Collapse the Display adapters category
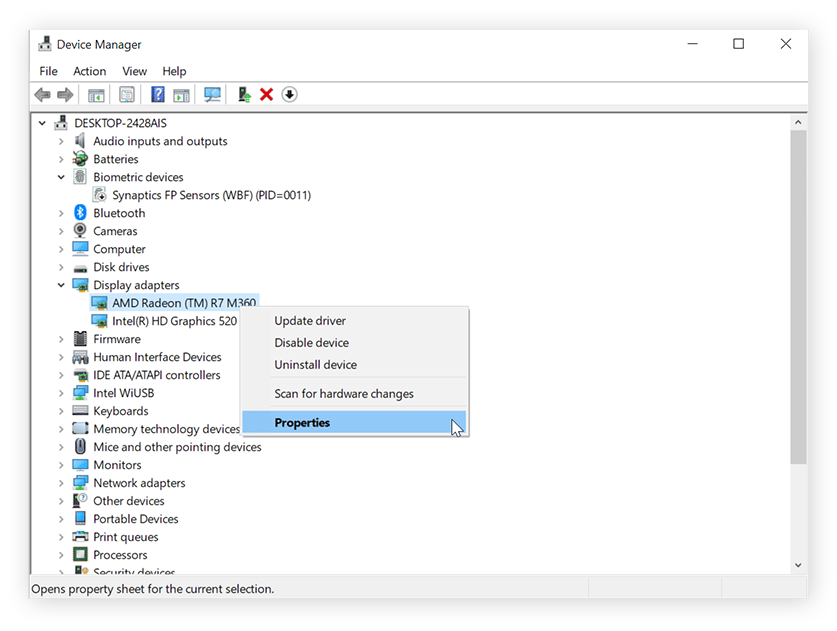 (x=61, y=285)
